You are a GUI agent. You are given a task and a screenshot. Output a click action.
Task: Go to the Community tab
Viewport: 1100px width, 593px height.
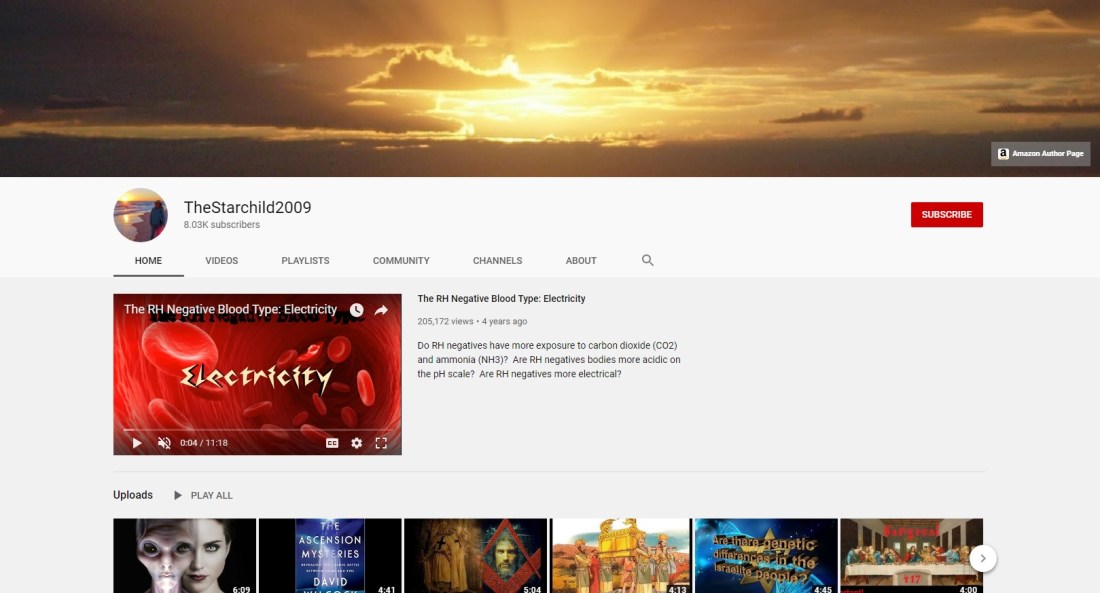pyautogui.click(x=401, y=261)
